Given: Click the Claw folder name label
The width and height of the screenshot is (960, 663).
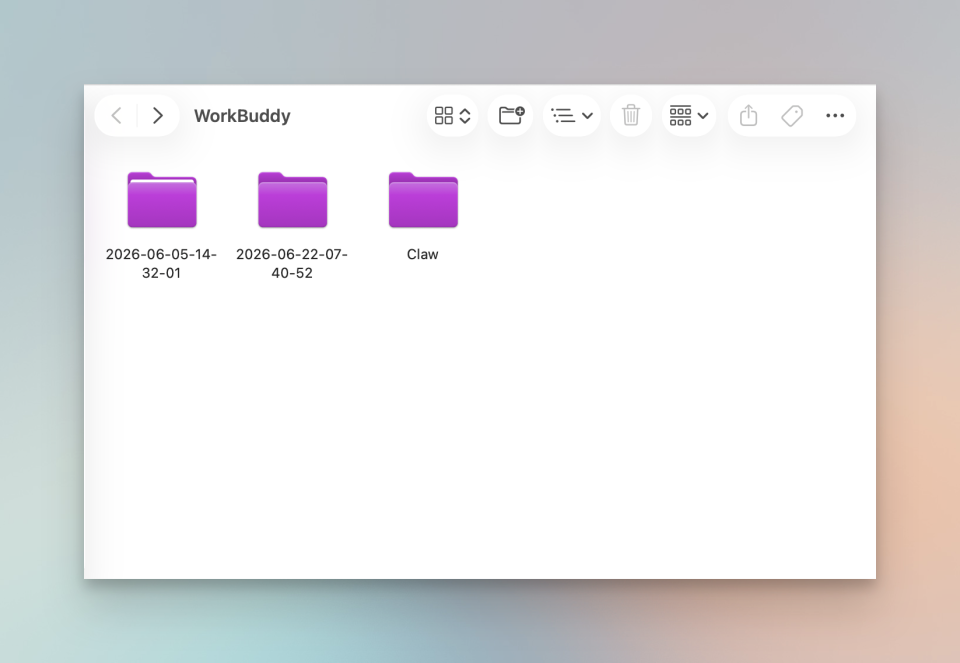Looking at the screenshot, I should (x=422, y=254).
